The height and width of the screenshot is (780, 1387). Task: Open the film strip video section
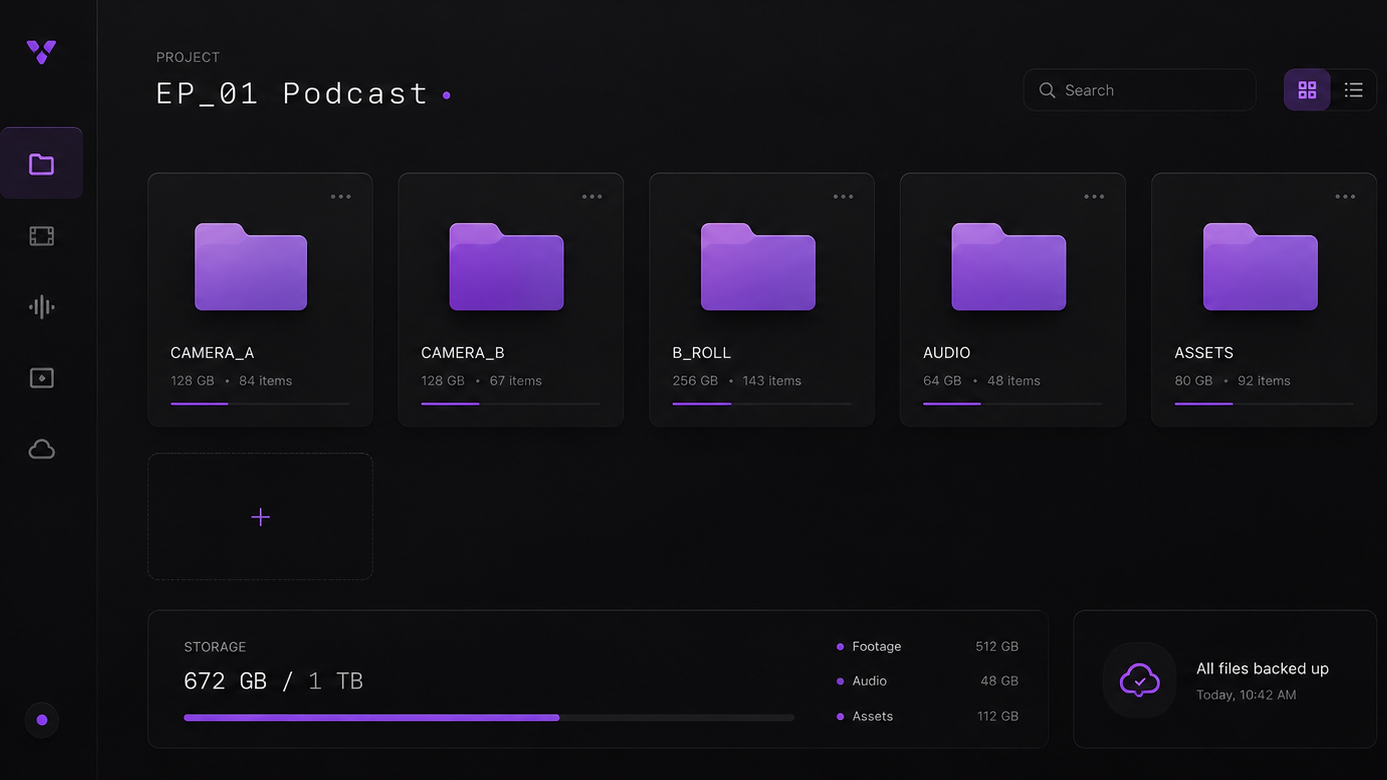41,236
